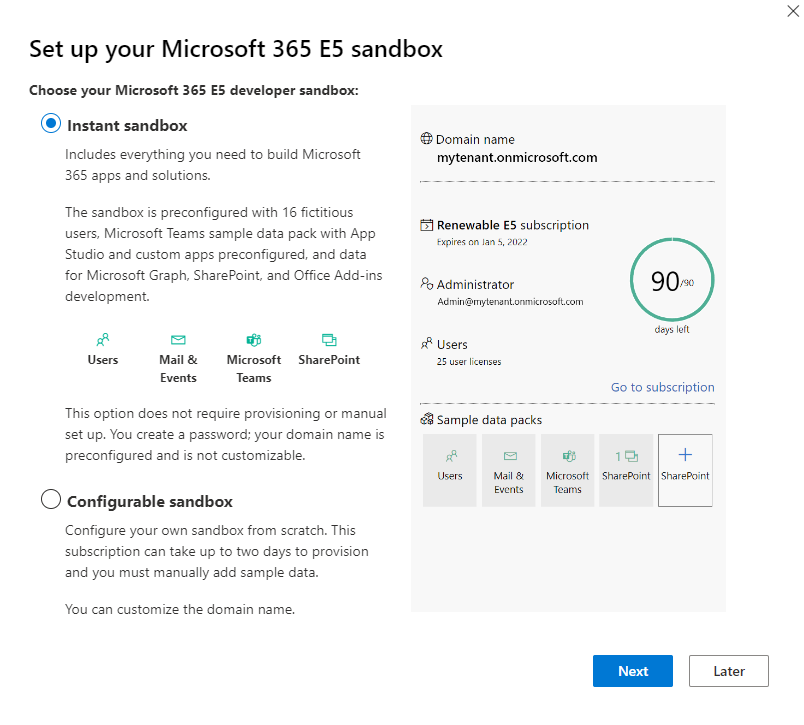Click the Next button

coord(633,671)
